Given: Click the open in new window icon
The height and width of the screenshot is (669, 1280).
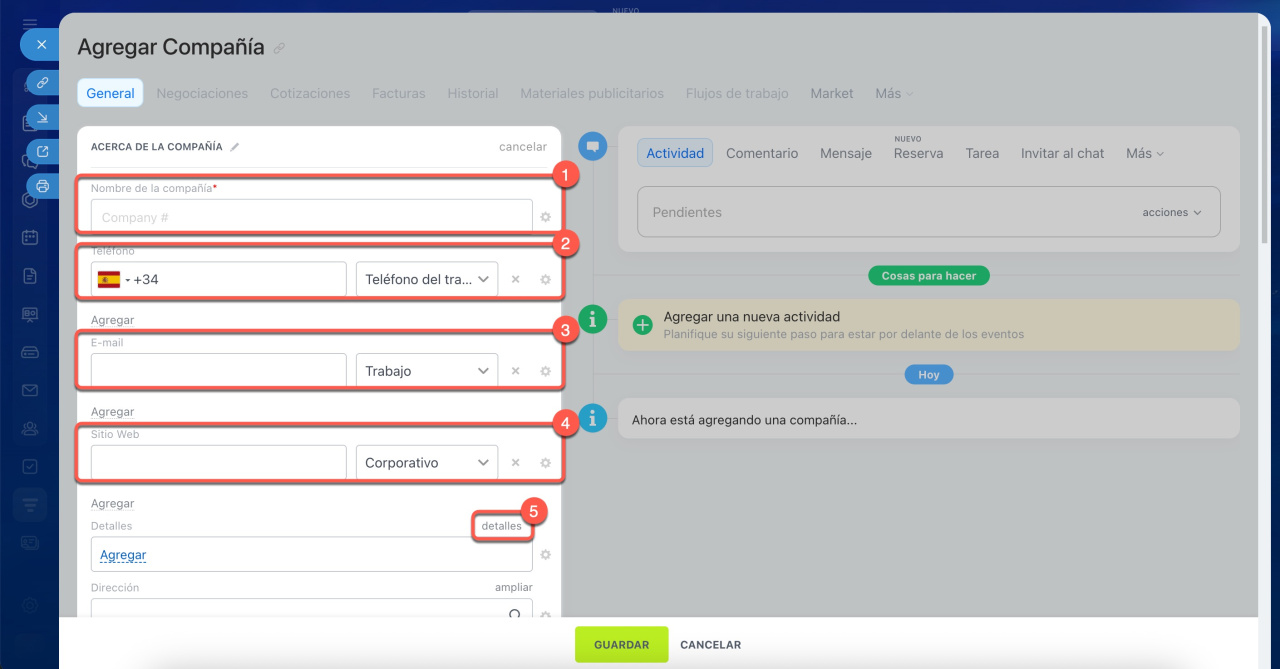Looking at the screenshot, I should 42,152.
